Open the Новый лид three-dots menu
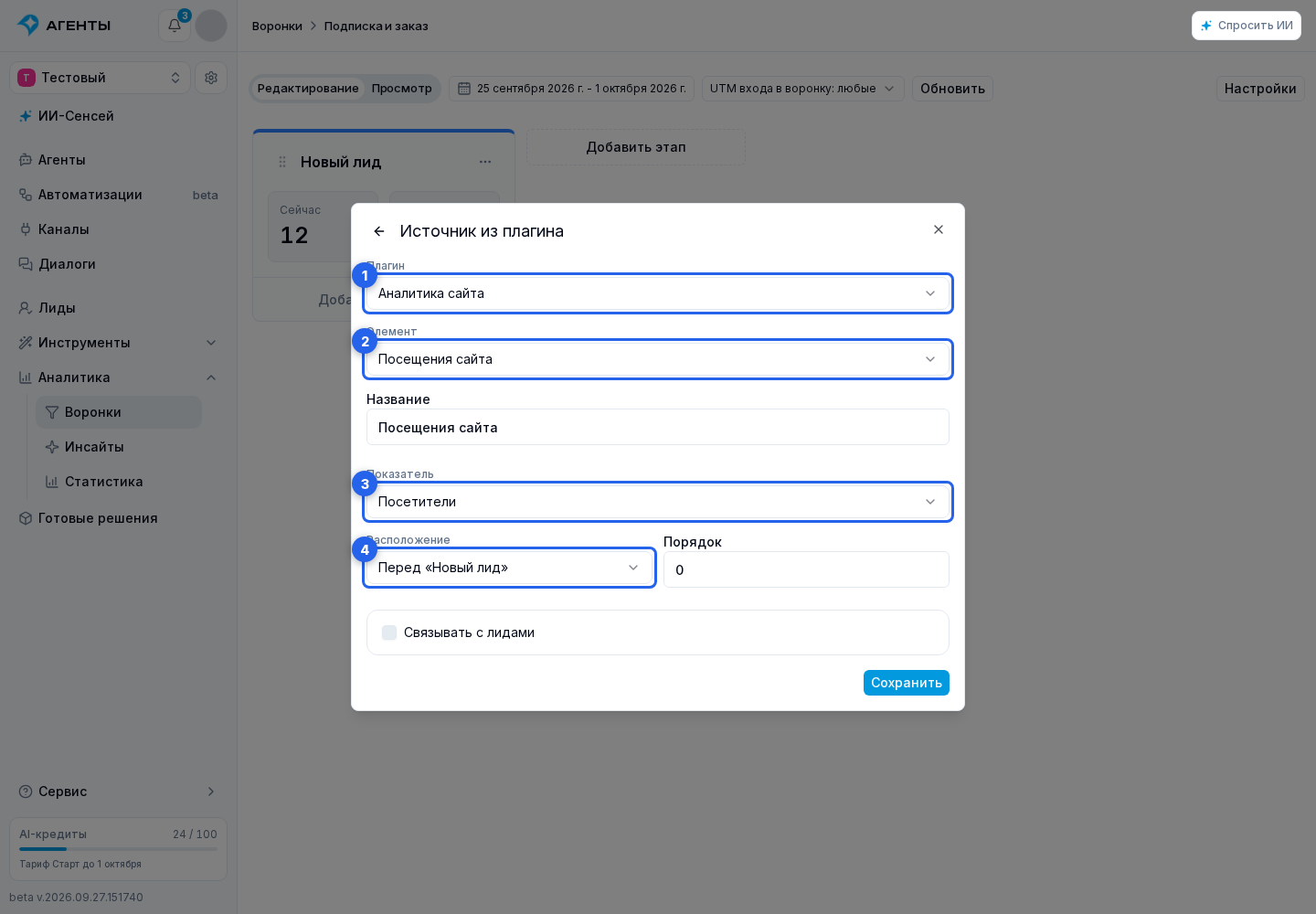This screenshot has height=914, width=1316. pos(485,162)
